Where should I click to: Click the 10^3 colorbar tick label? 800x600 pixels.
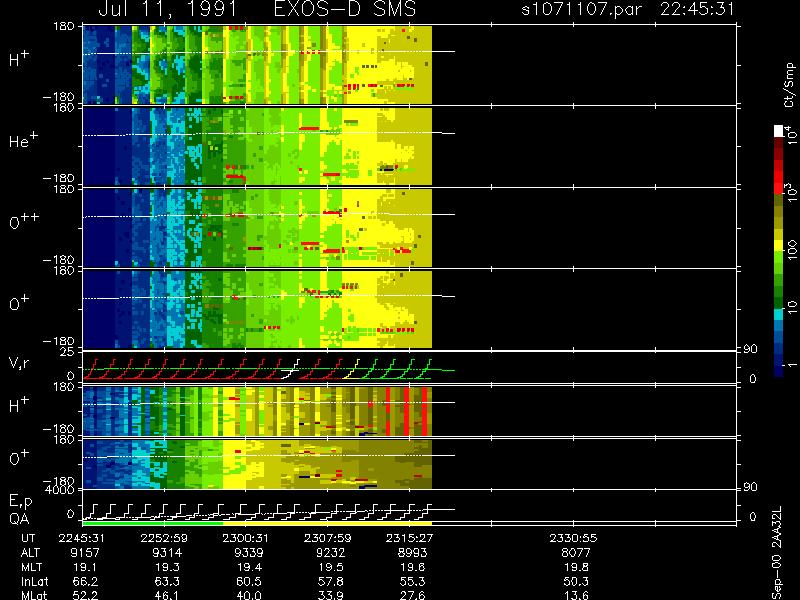point(791,193)
